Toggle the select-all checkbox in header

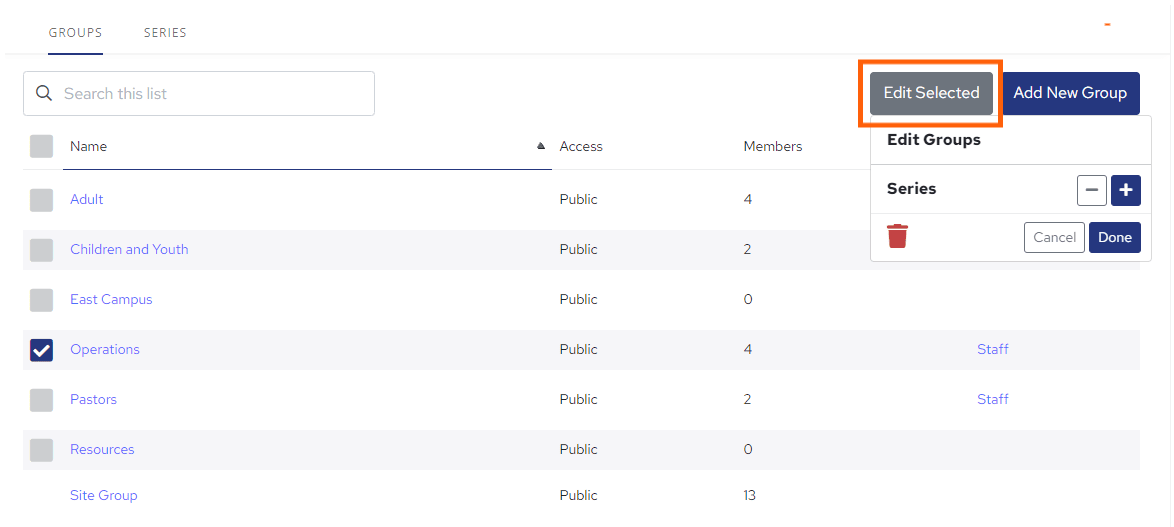[41, 146]
